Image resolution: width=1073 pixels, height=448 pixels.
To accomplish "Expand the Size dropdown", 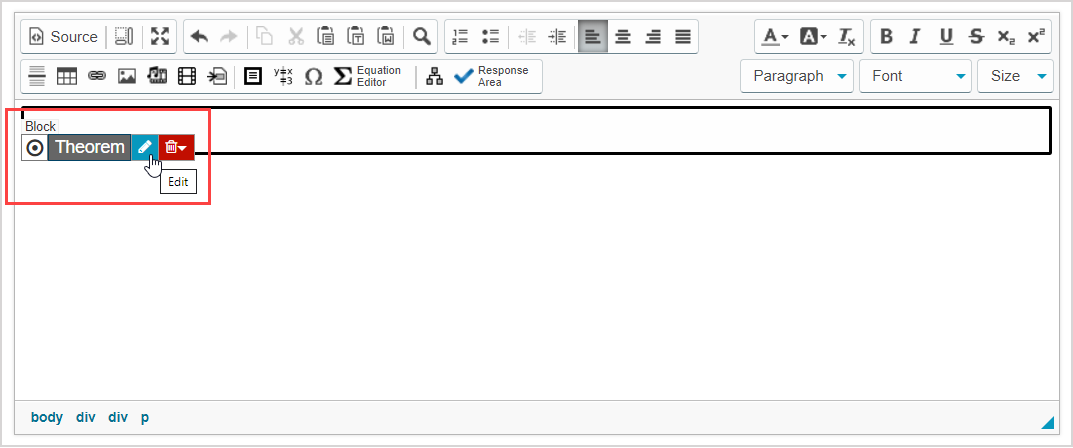I will point(1016,76).
